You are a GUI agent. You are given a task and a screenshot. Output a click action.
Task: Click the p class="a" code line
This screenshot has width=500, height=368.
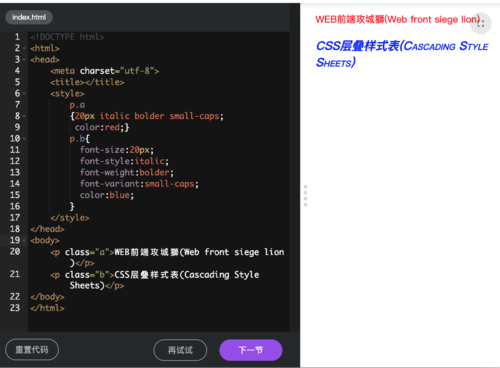(x=167, y=257)
